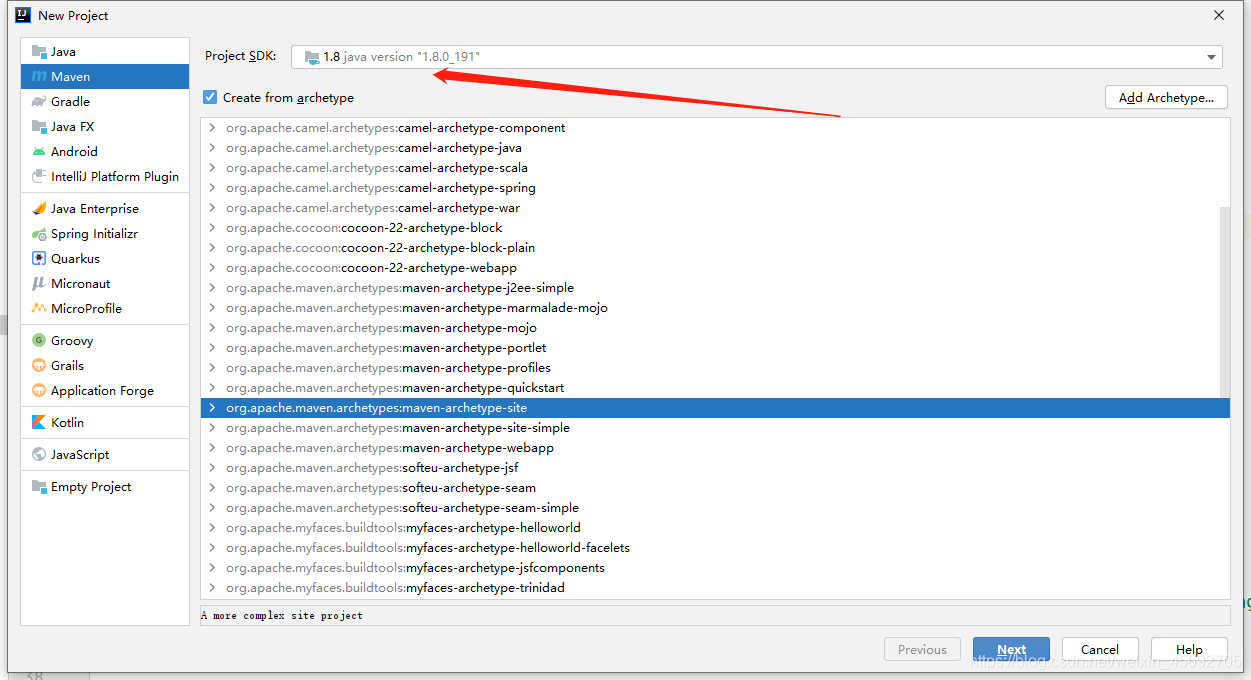Expand myfaces-archetype-helloworld node
The height and width of the screenshot is (680, 1251).
[x=212, y=528]
